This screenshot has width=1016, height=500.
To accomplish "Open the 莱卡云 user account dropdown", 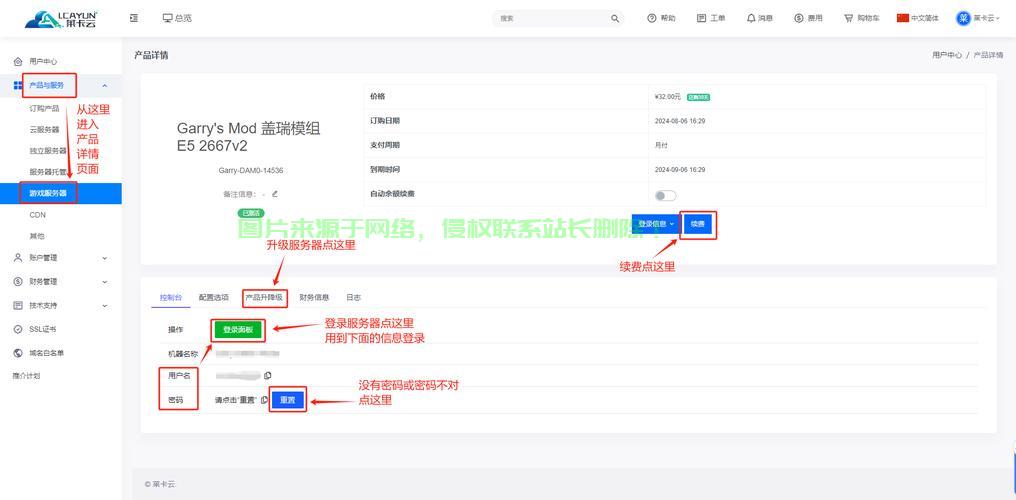I will click(978, 18).
